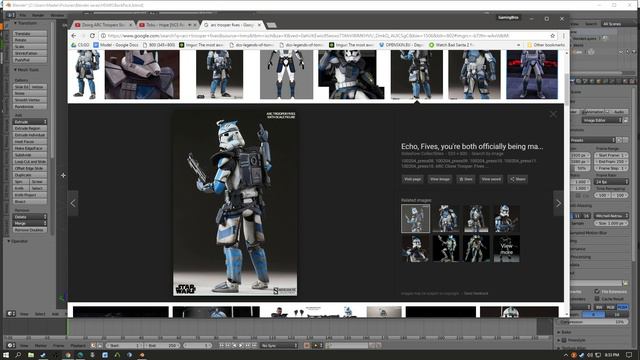Open File Explorer from the taskbar

pyautogui.click(x=31, y=355)
